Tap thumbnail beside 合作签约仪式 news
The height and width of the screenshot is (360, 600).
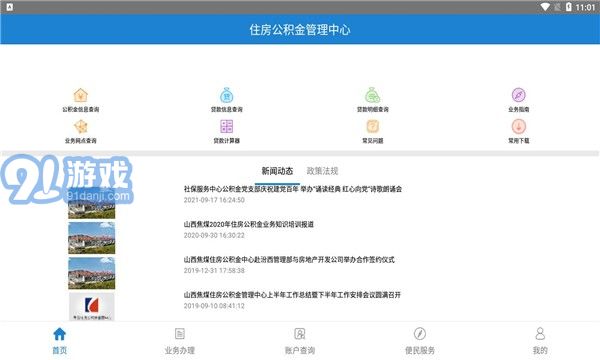[91, 273]
